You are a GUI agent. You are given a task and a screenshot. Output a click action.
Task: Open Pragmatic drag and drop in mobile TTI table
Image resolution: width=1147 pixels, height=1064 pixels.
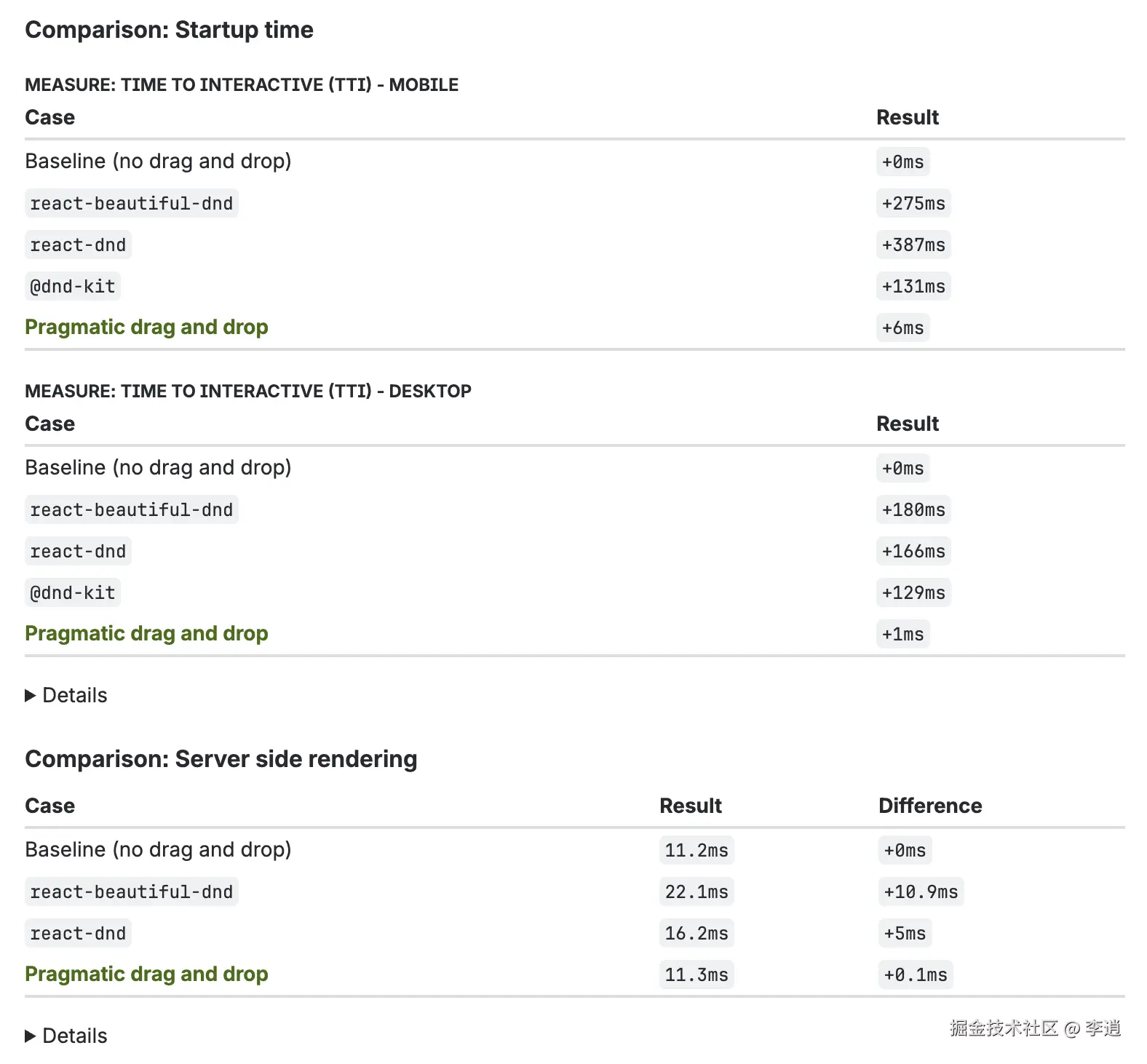(x=146, y=327)
